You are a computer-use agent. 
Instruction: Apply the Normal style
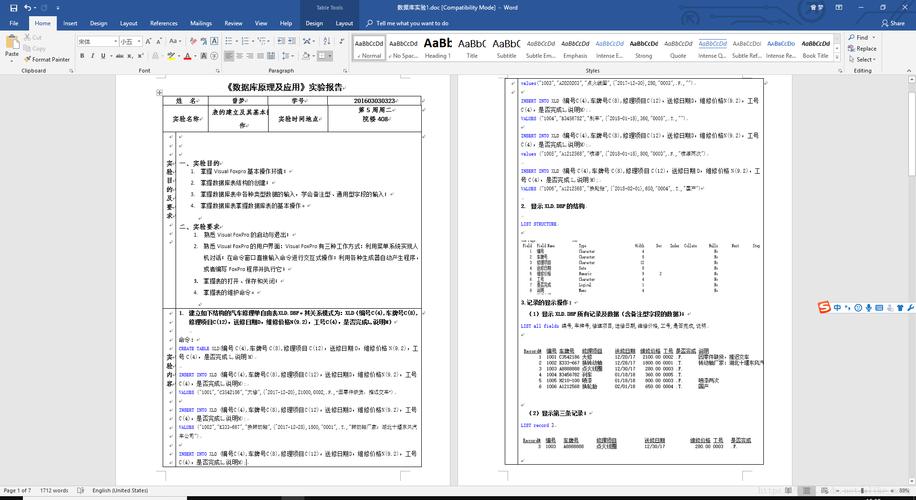(369, 48)
